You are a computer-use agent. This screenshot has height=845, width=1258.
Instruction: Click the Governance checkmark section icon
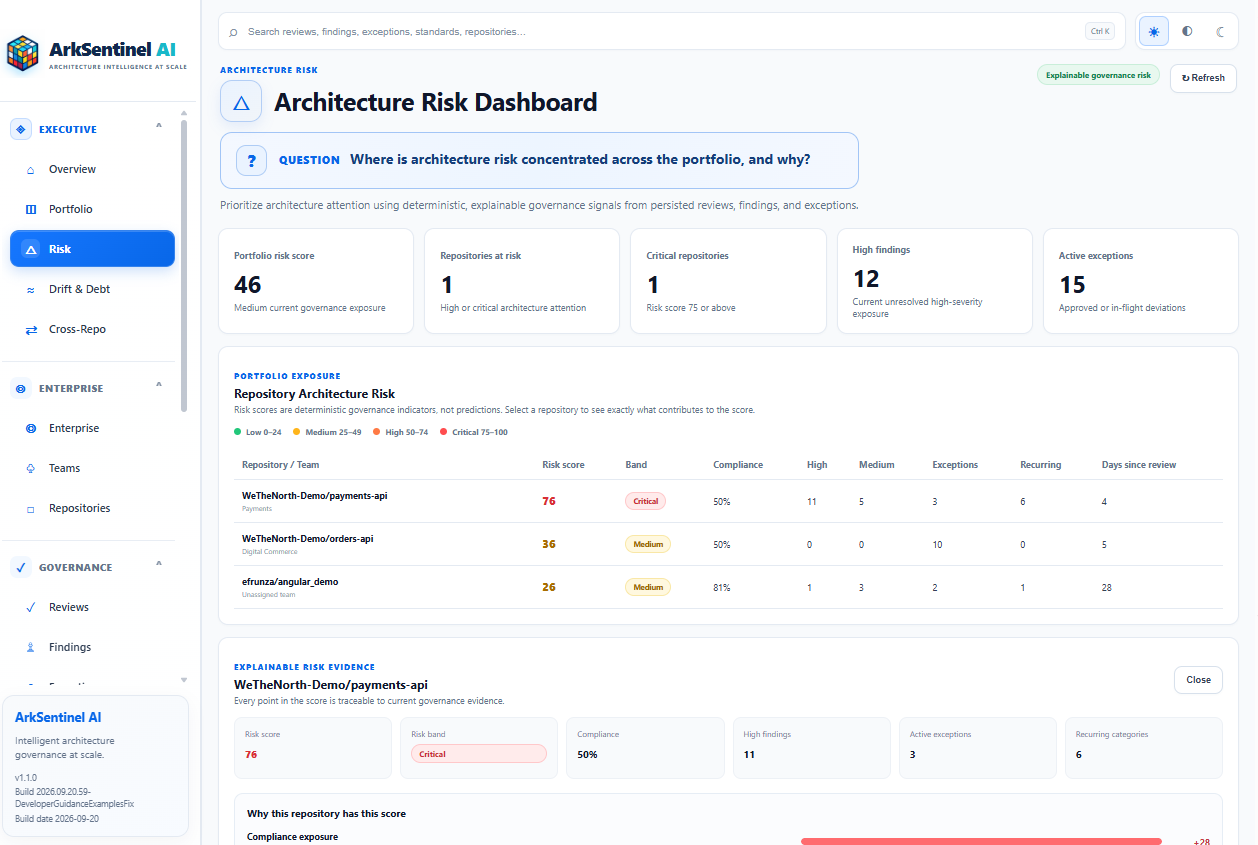[21, 567]
